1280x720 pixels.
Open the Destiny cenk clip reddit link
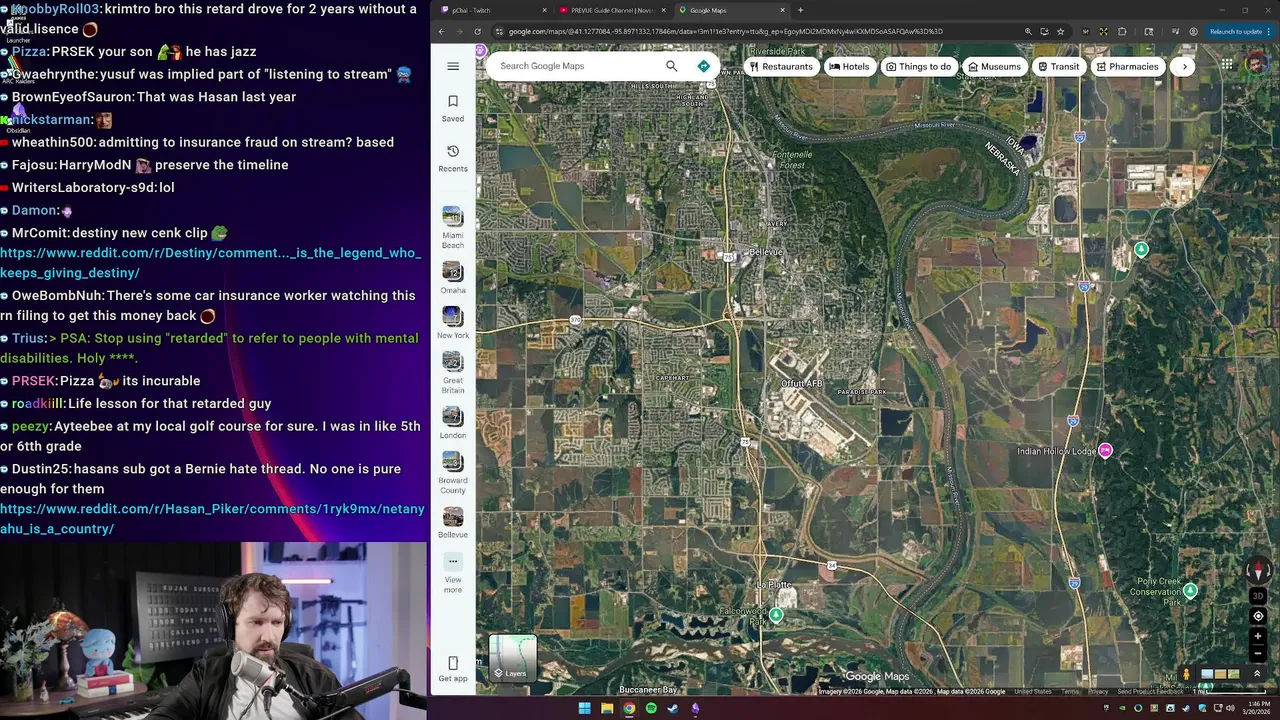coord(210,263)
